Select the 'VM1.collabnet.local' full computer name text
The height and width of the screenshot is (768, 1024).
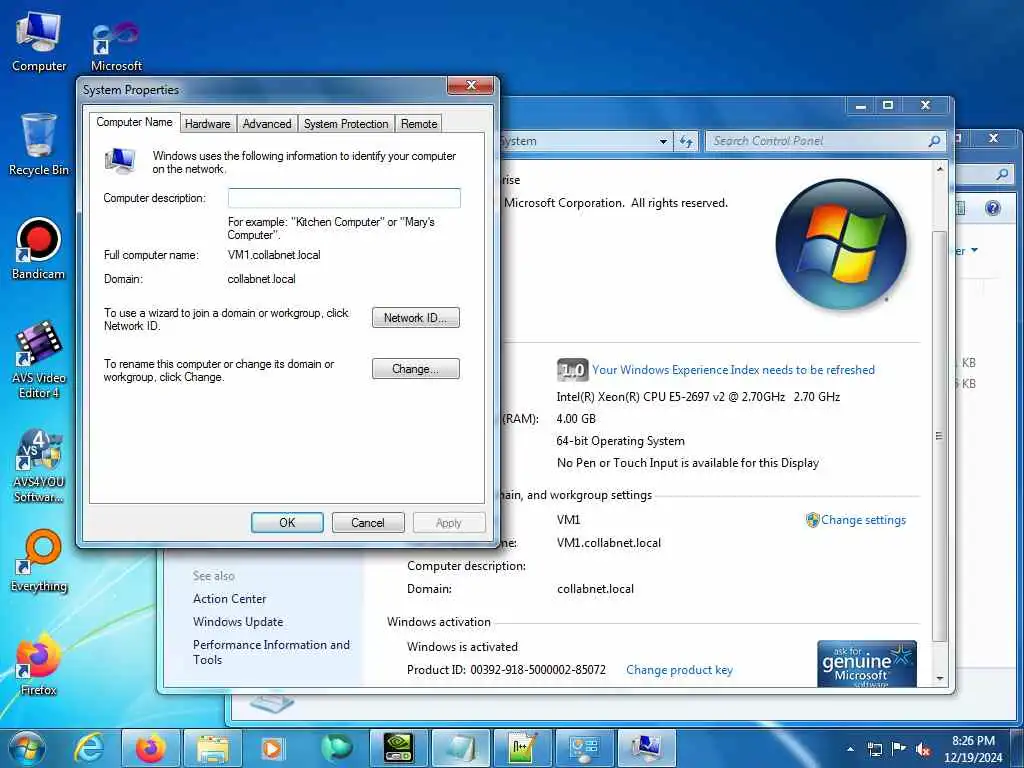pyautogui.click(x=274, y=255)
